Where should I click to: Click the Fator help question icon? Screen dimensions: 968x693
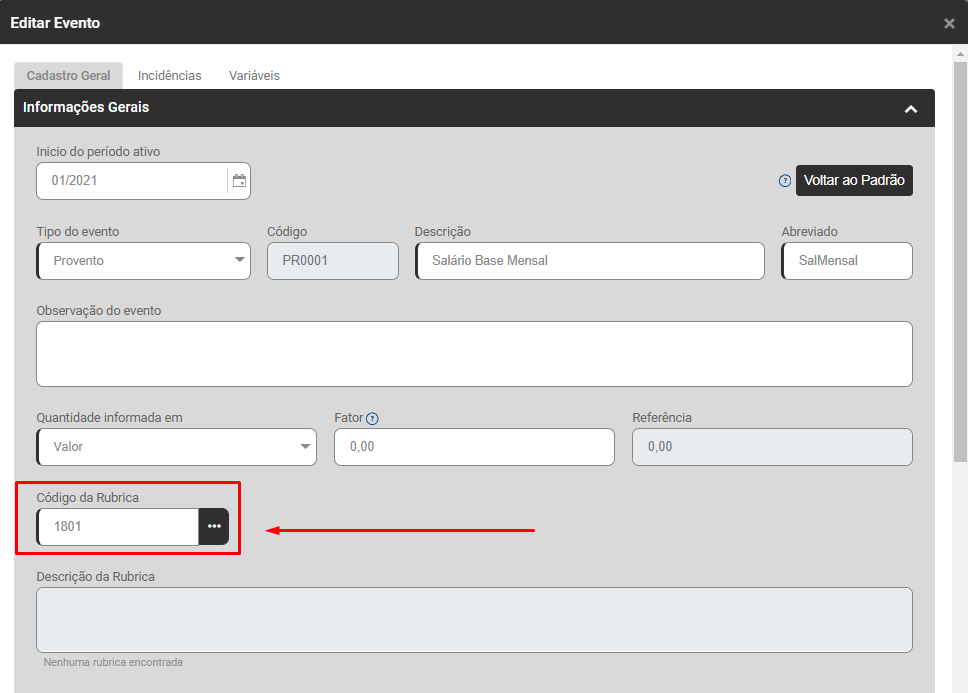373,419
